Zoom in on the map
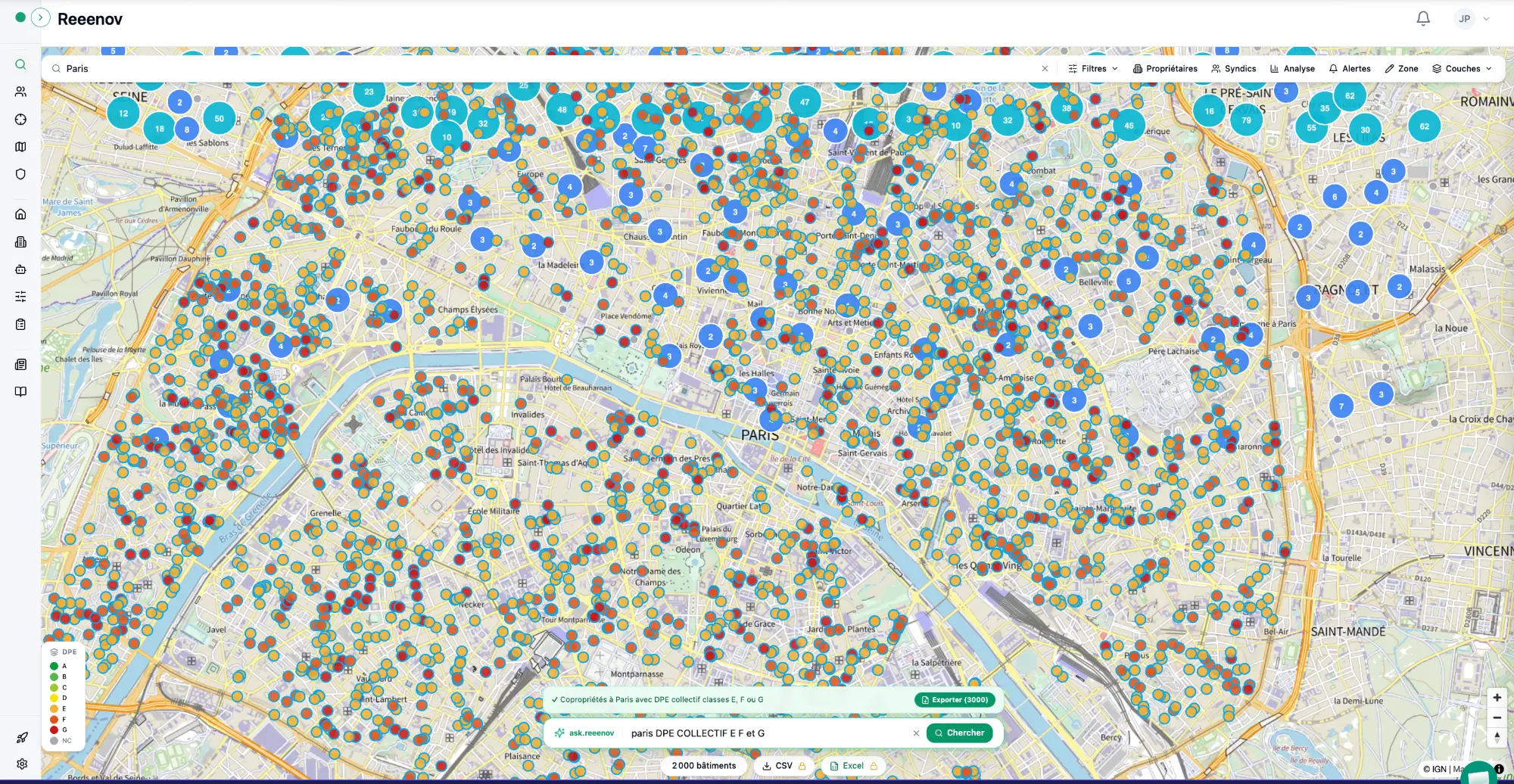Image resolution: width=1514 pixels, height=784 pixels. pyautogui.click(x=1497, y=698)
